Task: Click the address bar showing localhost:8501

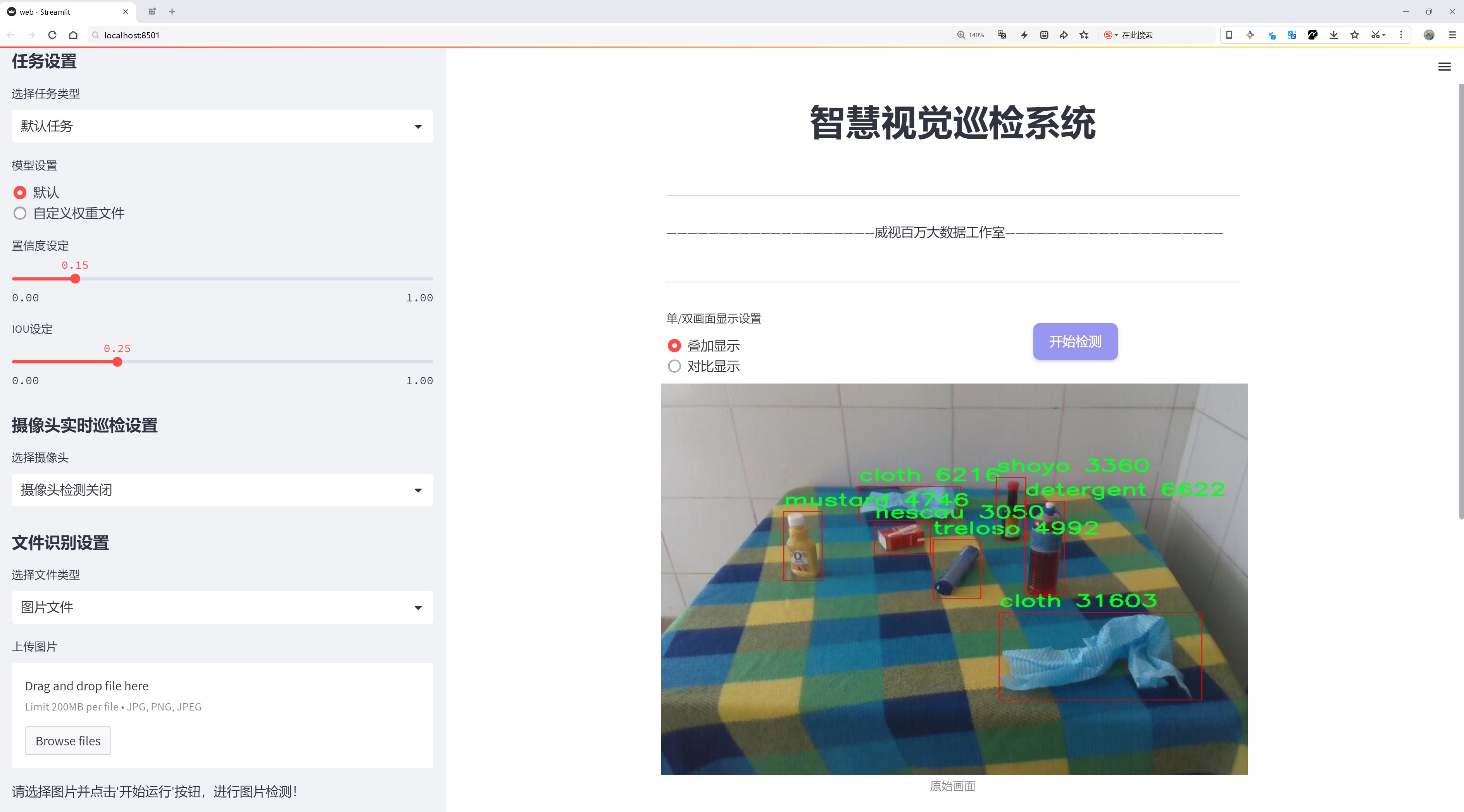Action: click(x=512, y=35)
